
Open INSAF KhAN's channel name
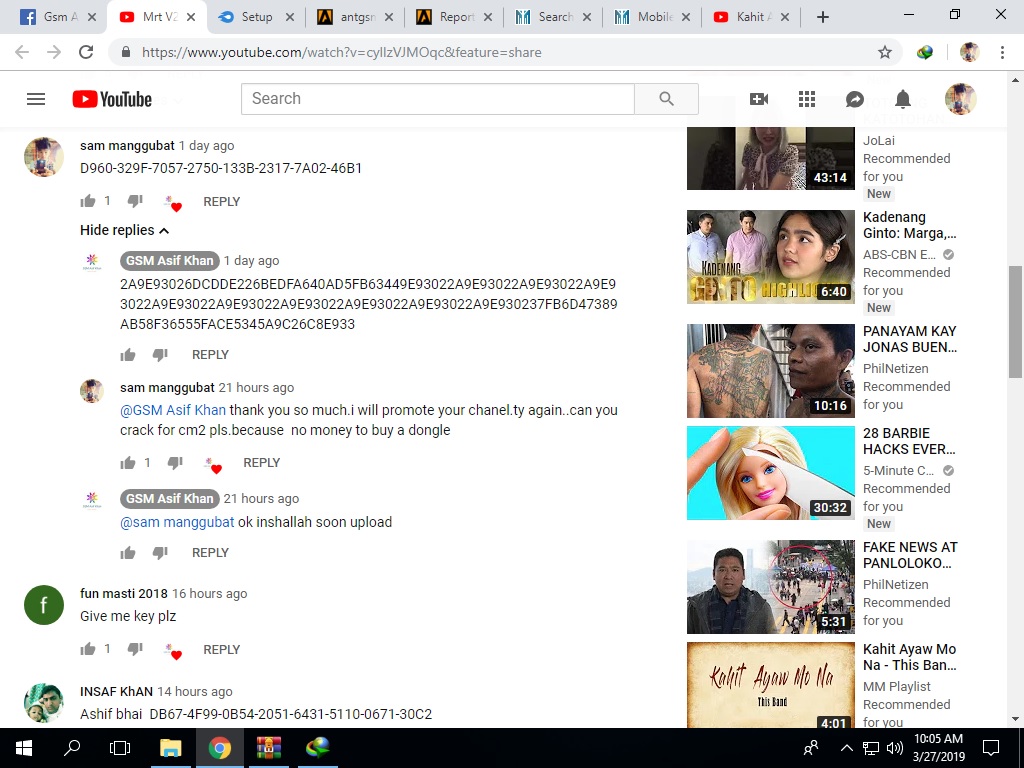[x=116, y=692]
